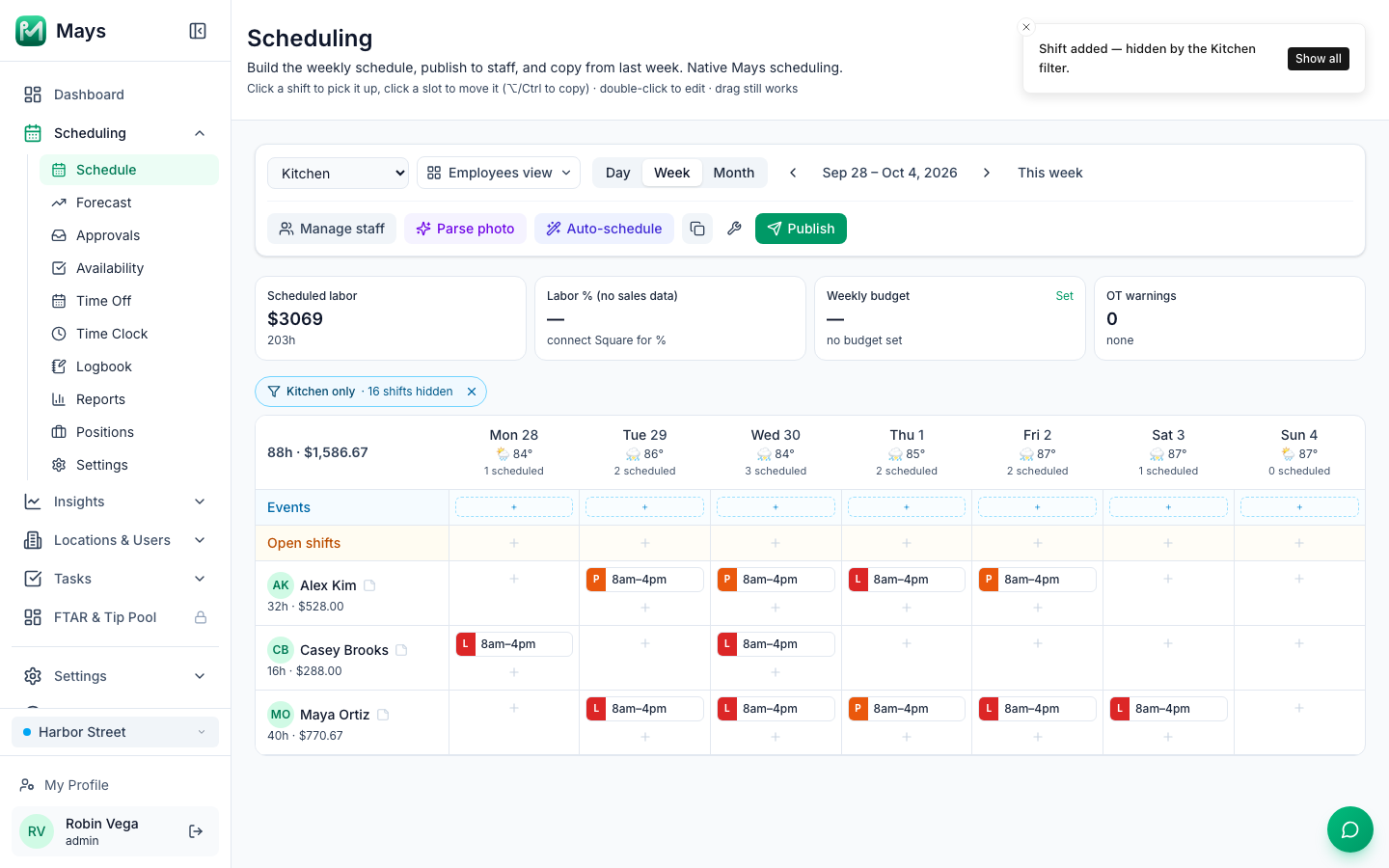This screenshot has width=1389, height=868.
Task: Collapse the Scheduling sidebar section
Action: (200, 133)
